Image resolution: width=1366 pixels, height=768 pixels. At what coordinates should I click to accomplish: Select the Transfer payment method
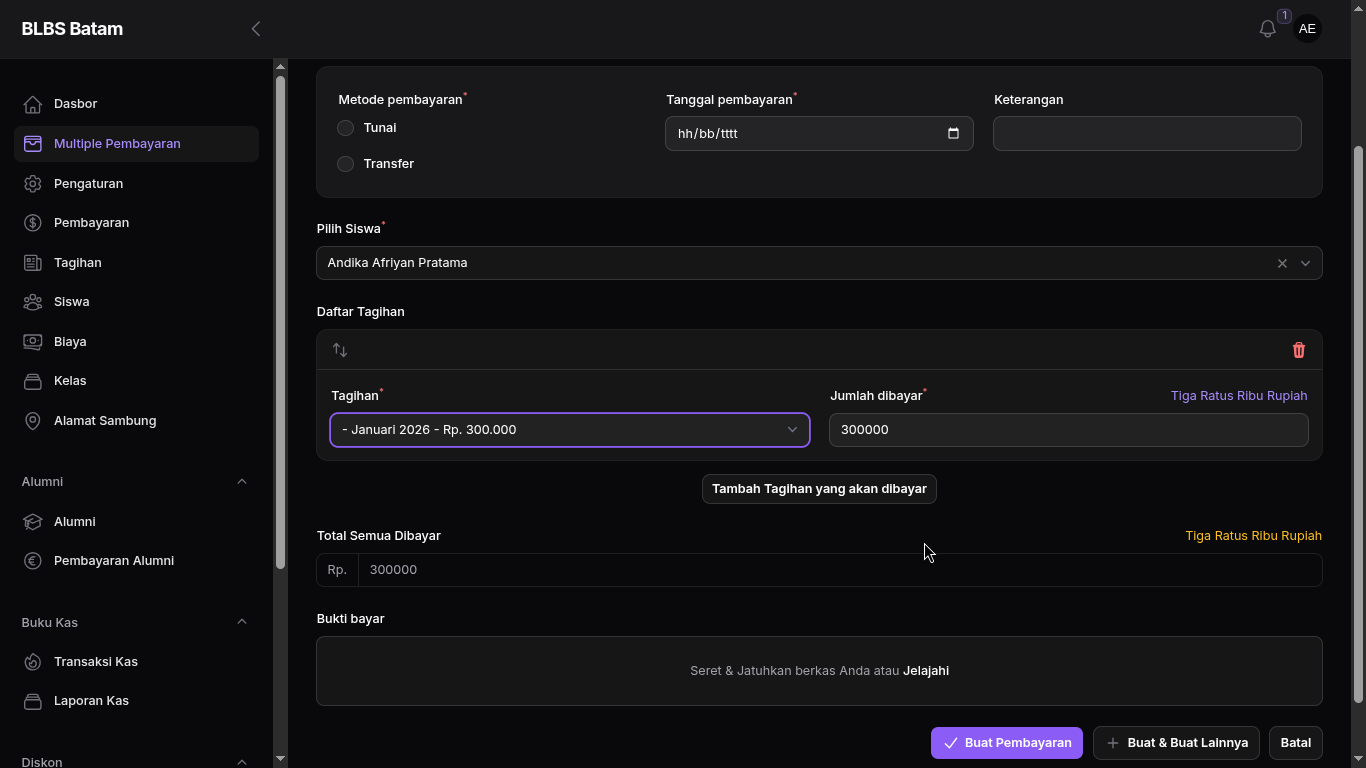click(x=346, y=164)
